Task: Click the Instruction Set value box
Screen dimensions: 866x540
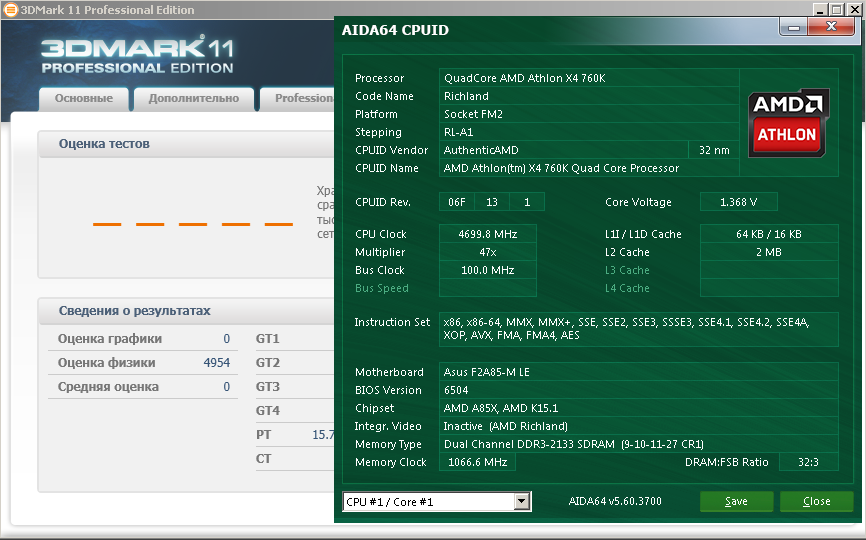Action: (638, 329)
